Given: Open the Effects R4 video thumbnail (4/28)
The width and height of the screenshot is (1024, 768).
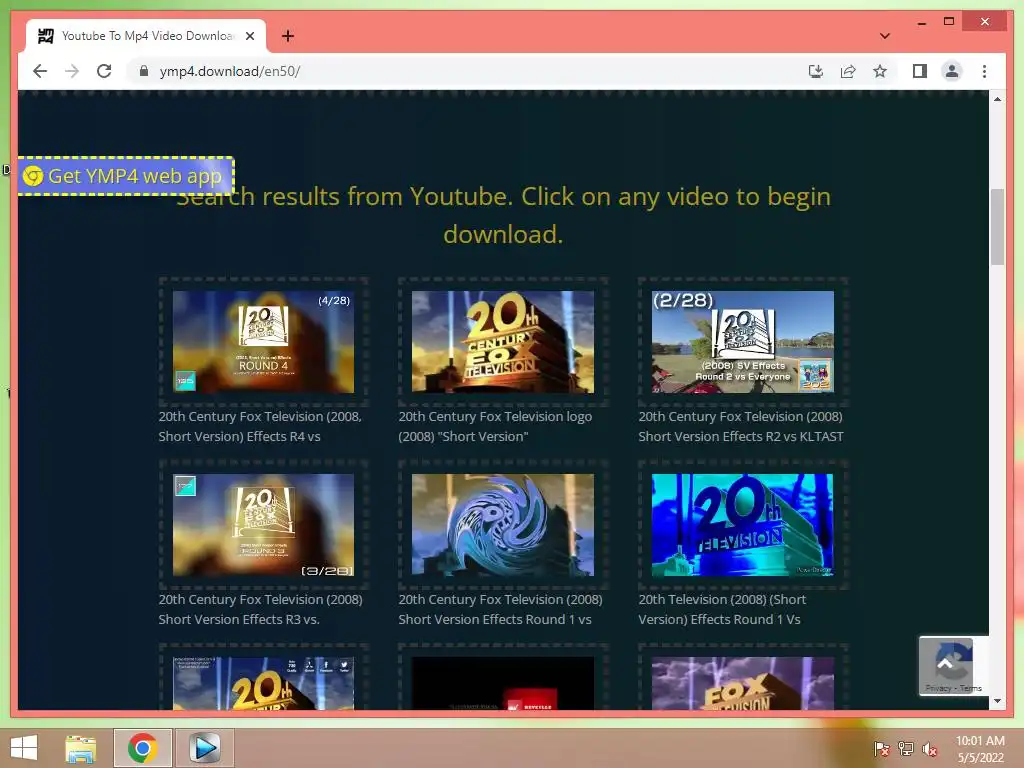Looking at the screenshot, I should [263, 342].
